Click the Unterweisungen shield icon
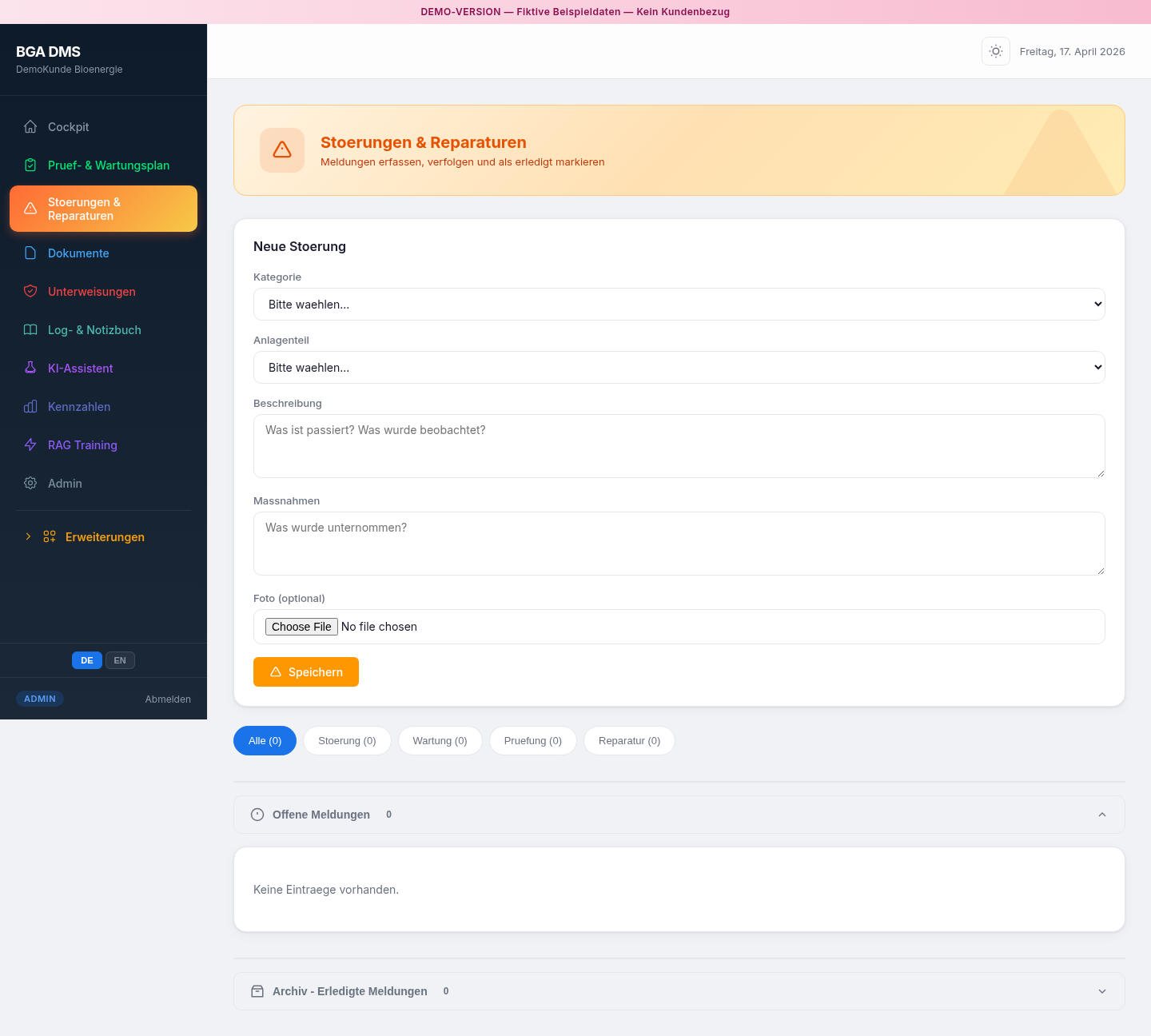This screenshot has height=1036, width=1151. (x=30, y=292)
